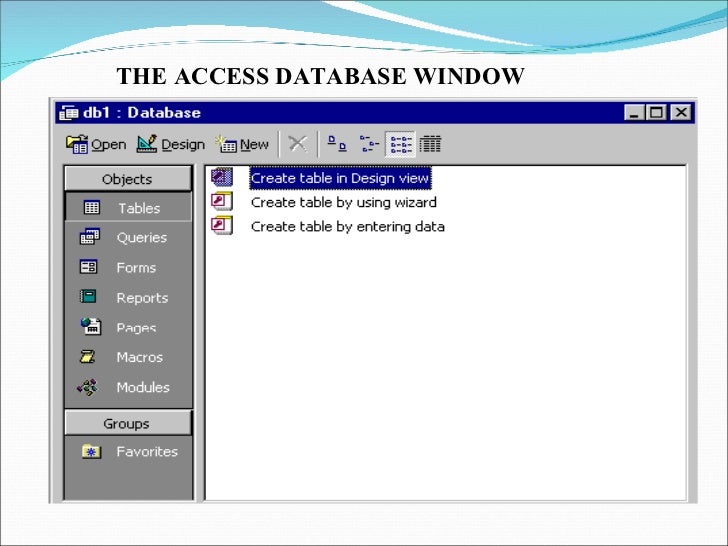Select 'Create table by entering data'
This screenshot has width=728, height=546.
(348, 227)
